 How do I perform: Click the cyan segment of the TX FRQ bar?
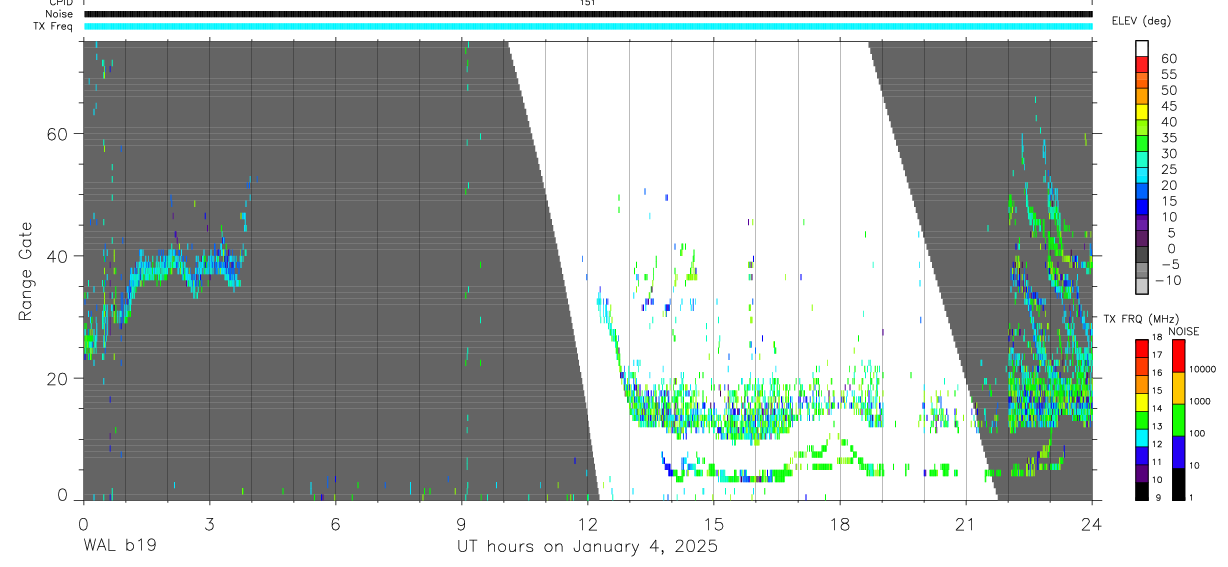pyautogui.click(x=1141, y=438)
